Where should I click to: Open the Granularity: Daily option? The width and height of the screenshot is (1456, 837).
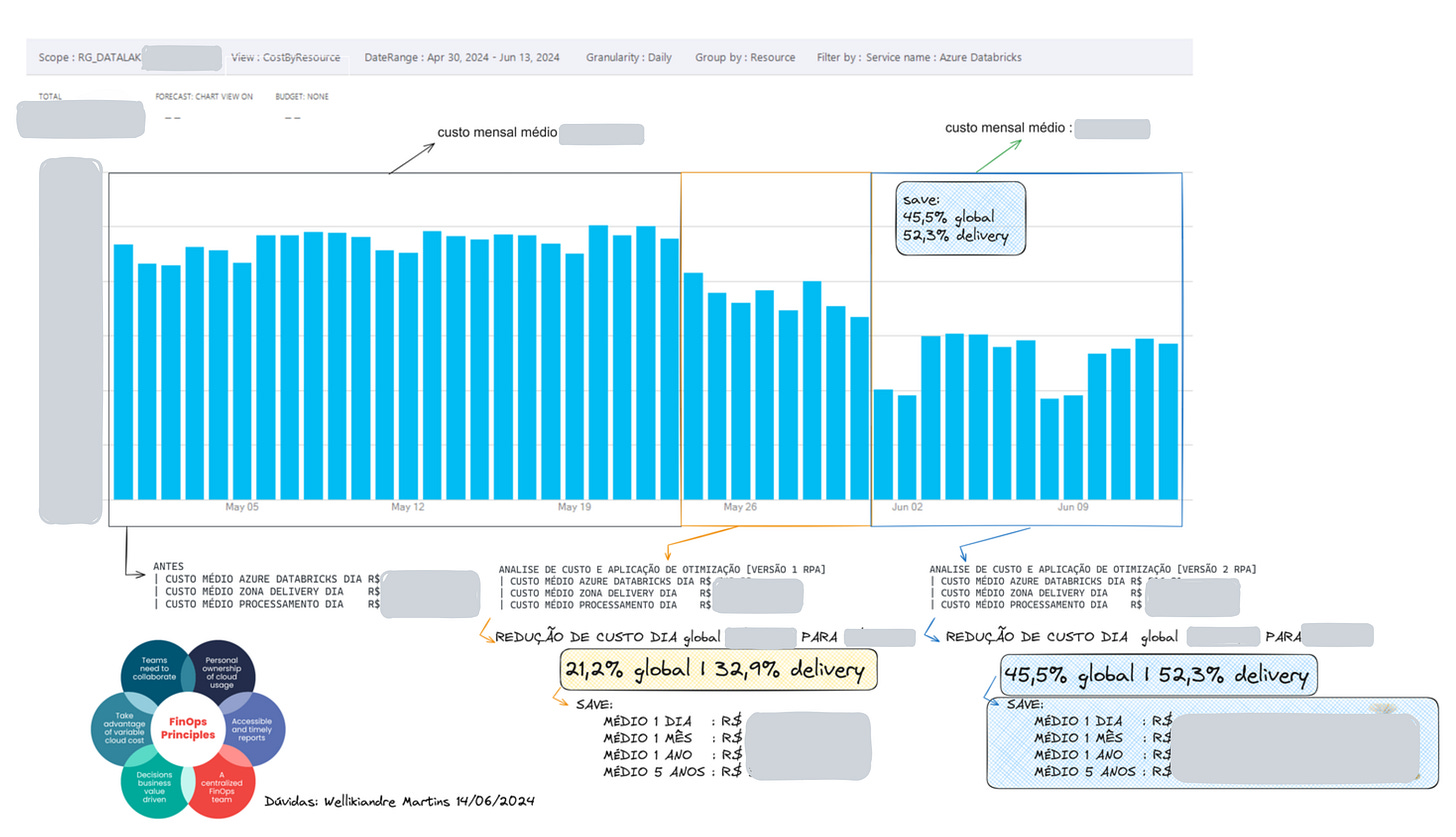[x=629, y=58]
